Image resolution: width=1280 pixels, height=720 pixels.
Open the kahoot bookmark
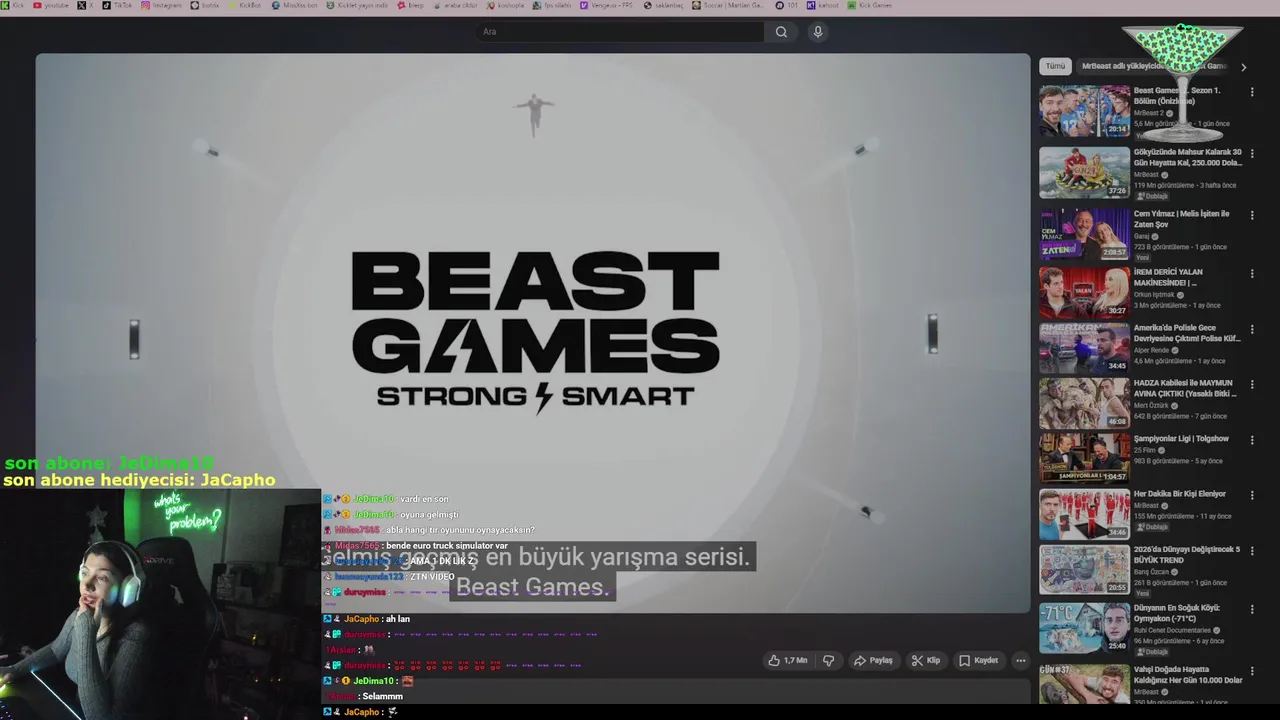click(x=823, y=5)
